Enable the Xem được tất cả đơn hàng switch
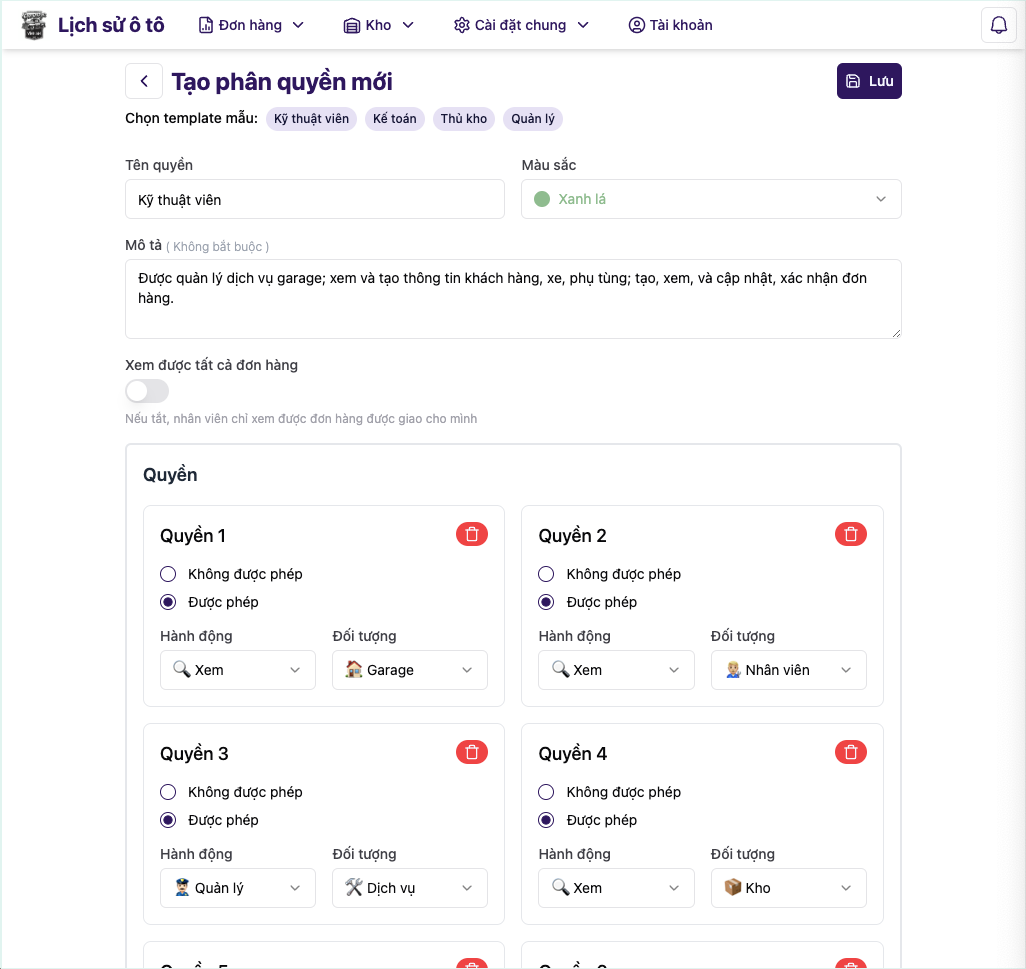The width and height of the screenshot is (1026, 969). tap(147, 391)
